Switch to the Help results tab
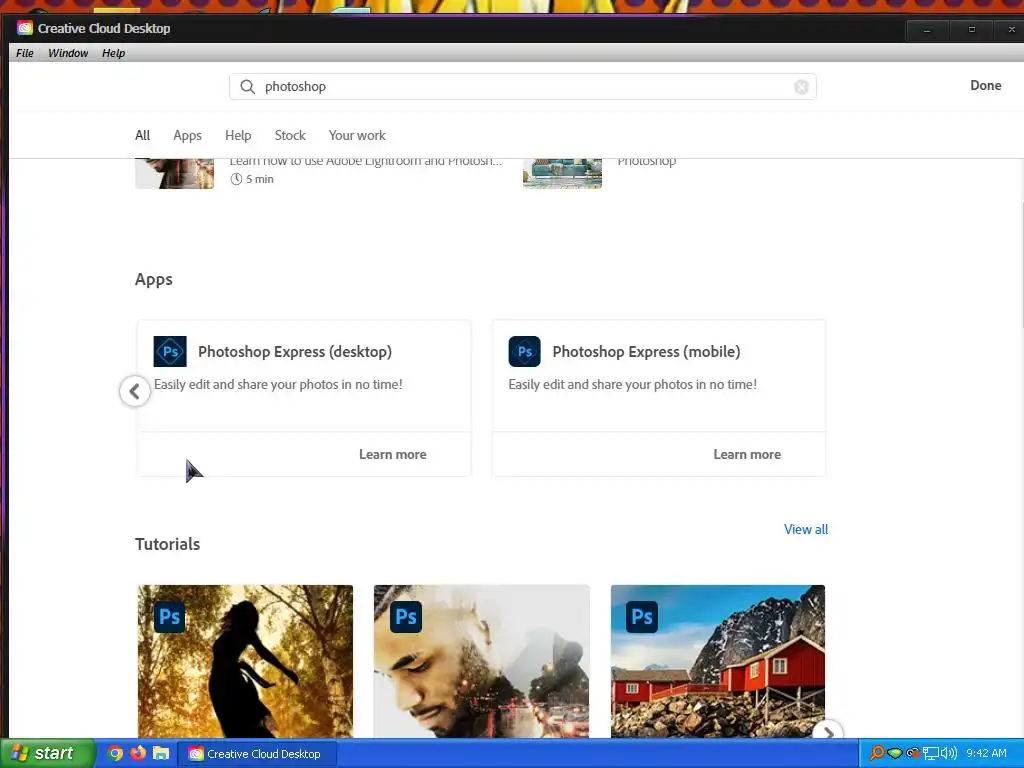 [x=238, y=135]
